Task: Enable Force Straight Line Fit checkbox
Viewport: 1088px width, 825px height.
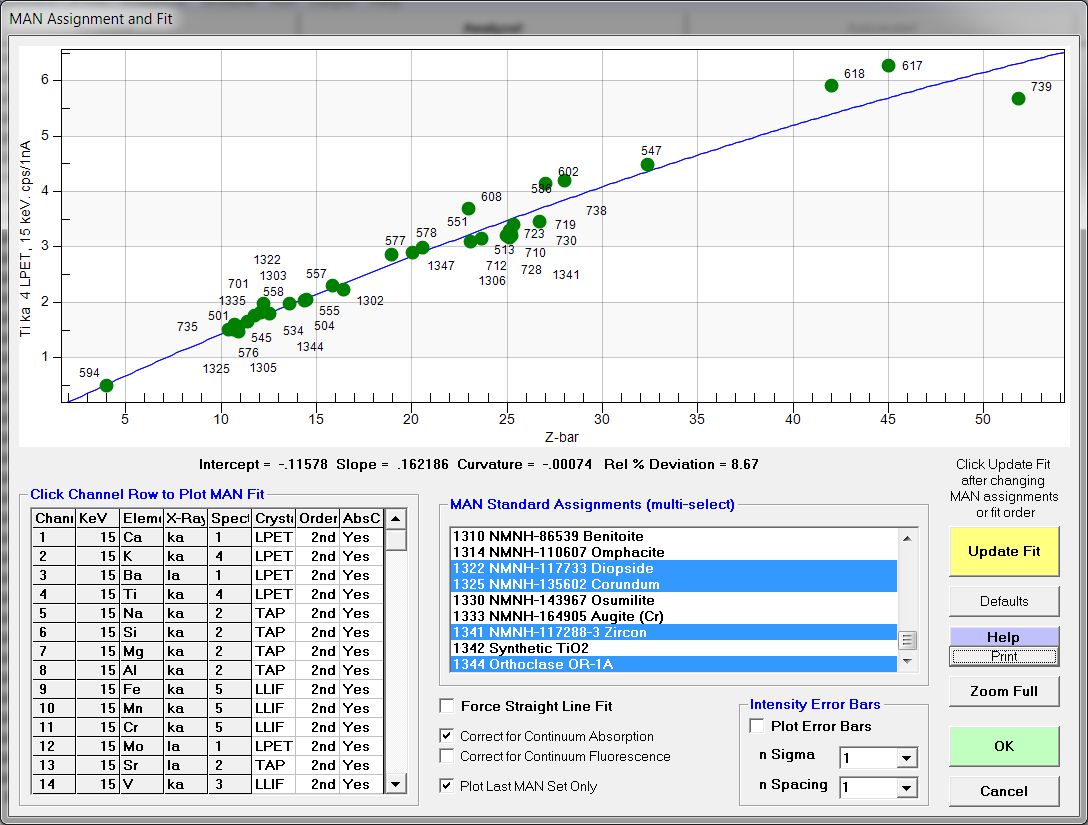Action: point(447,706)
